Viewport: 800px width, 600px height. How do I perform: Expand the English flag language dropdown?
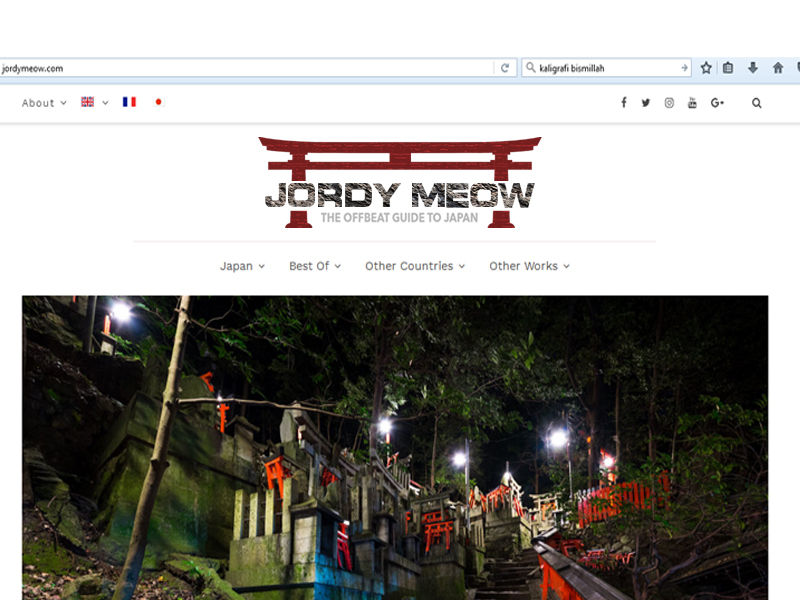point(94,102)
